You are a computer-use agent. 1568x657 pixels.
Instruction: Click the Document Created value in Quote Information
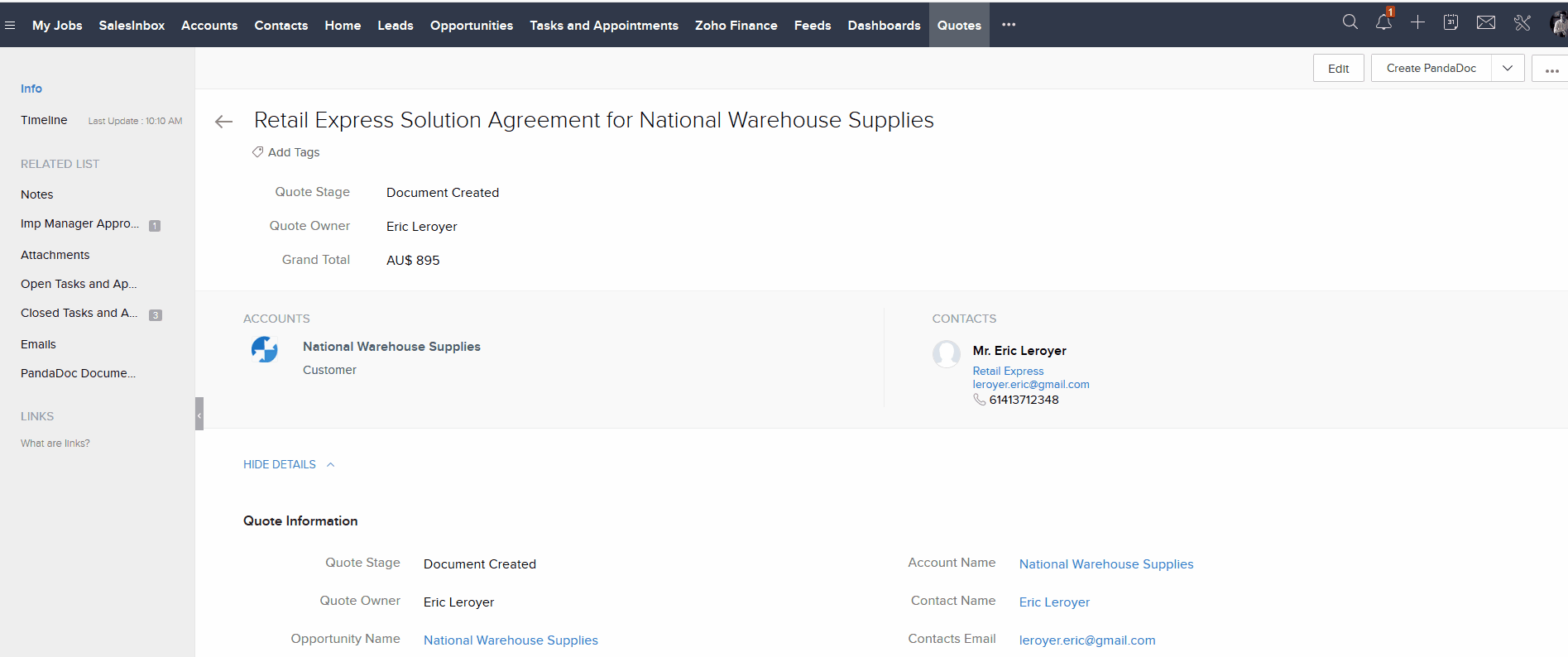pyautogui.click(x=480, y=564)
